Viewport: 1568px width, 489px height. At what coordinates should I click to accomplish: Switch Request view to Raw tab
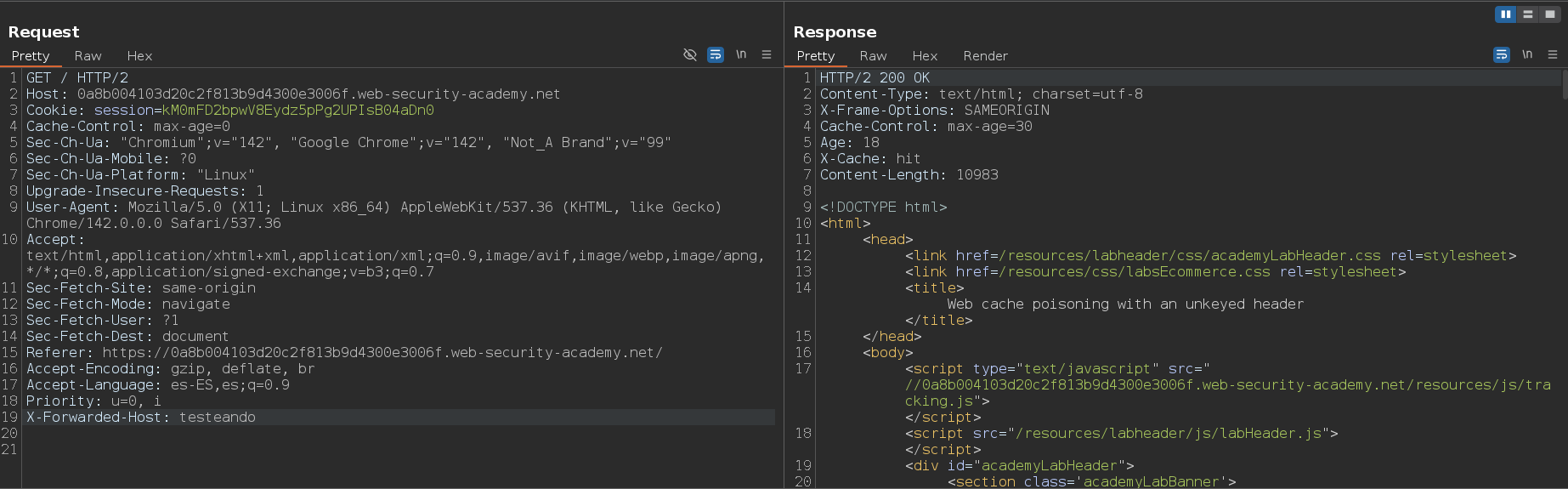pyautogui.click(x=88, y=56)
